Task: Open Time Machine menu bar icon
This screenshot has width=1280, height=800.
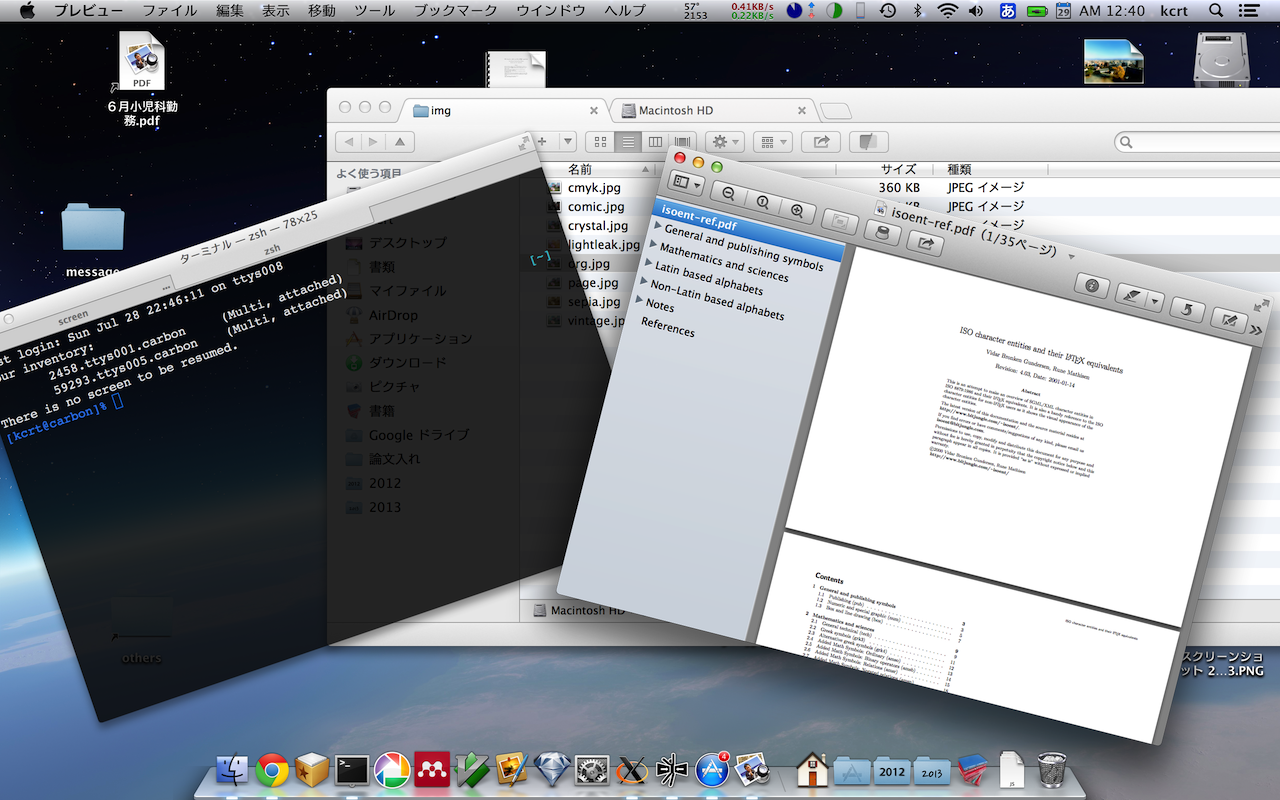Action: coord(887,10)
